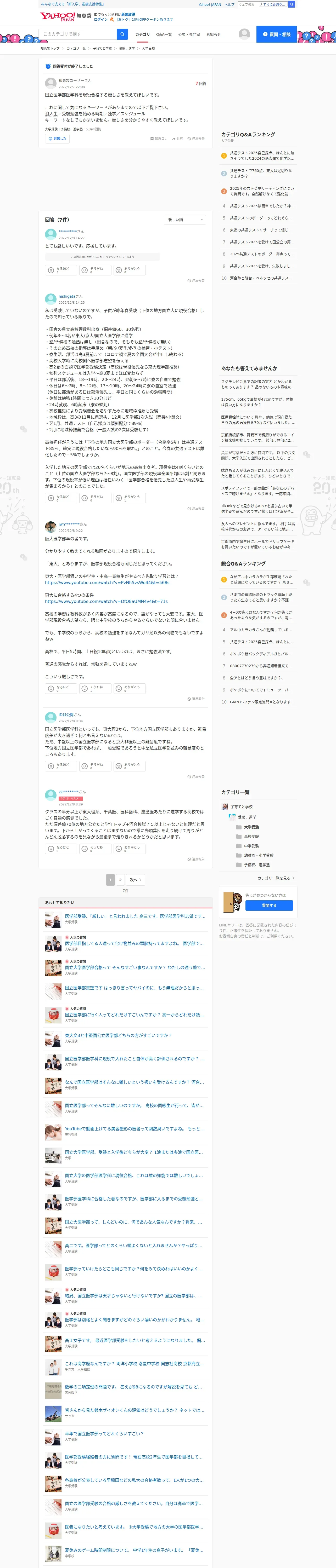The height and width of the screenshot is (1568, 336).
Task: Report jwn's answer via 違反報告
Action: [196, 699]
